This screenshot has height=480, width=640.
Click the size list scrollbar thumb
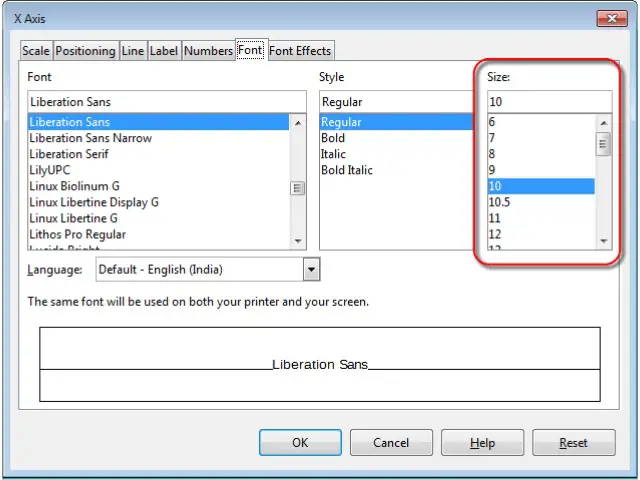pyautogui.click(x=604, y=144)
